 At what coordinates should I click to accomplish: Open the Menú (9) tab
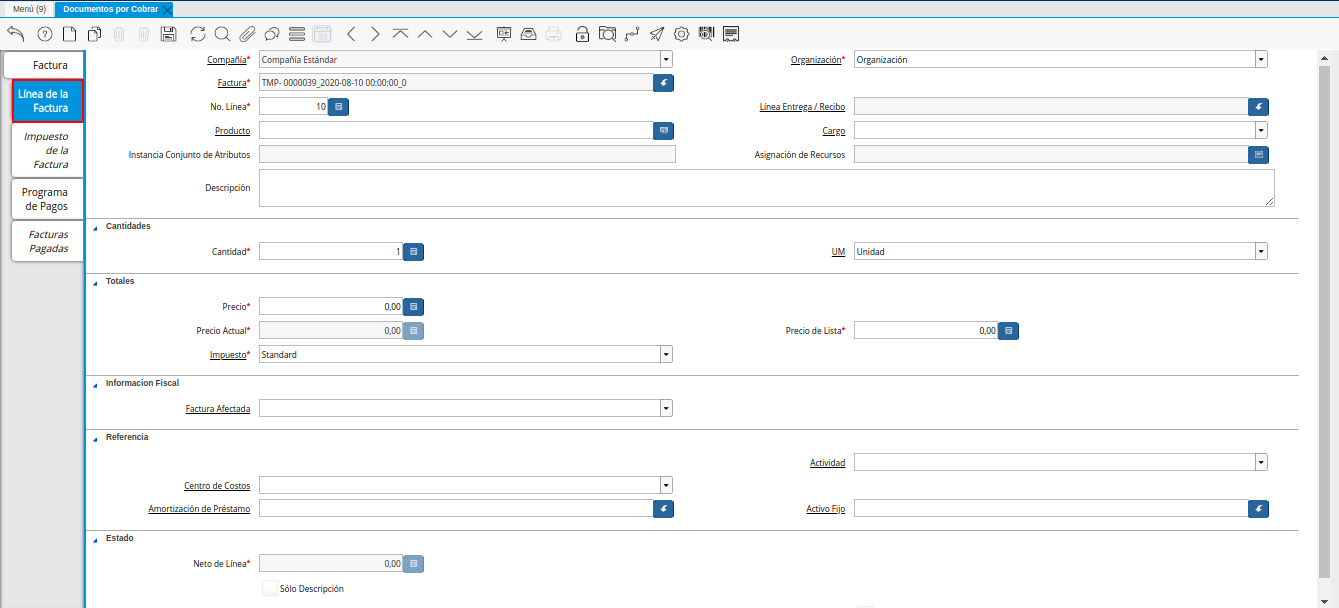pos(28,9)
